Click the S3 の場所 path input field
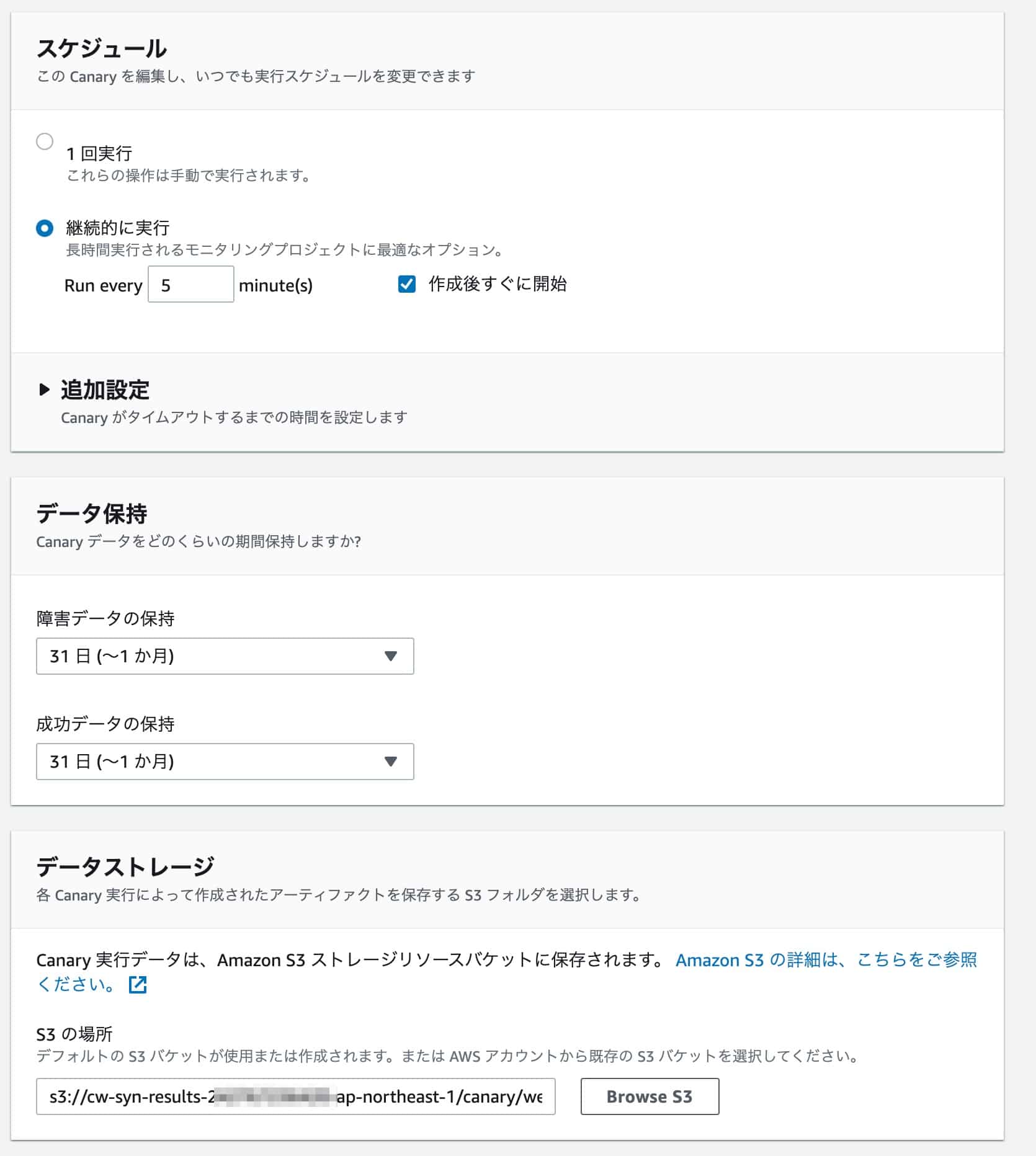 pyautogui.click(x=295, y=1096)
